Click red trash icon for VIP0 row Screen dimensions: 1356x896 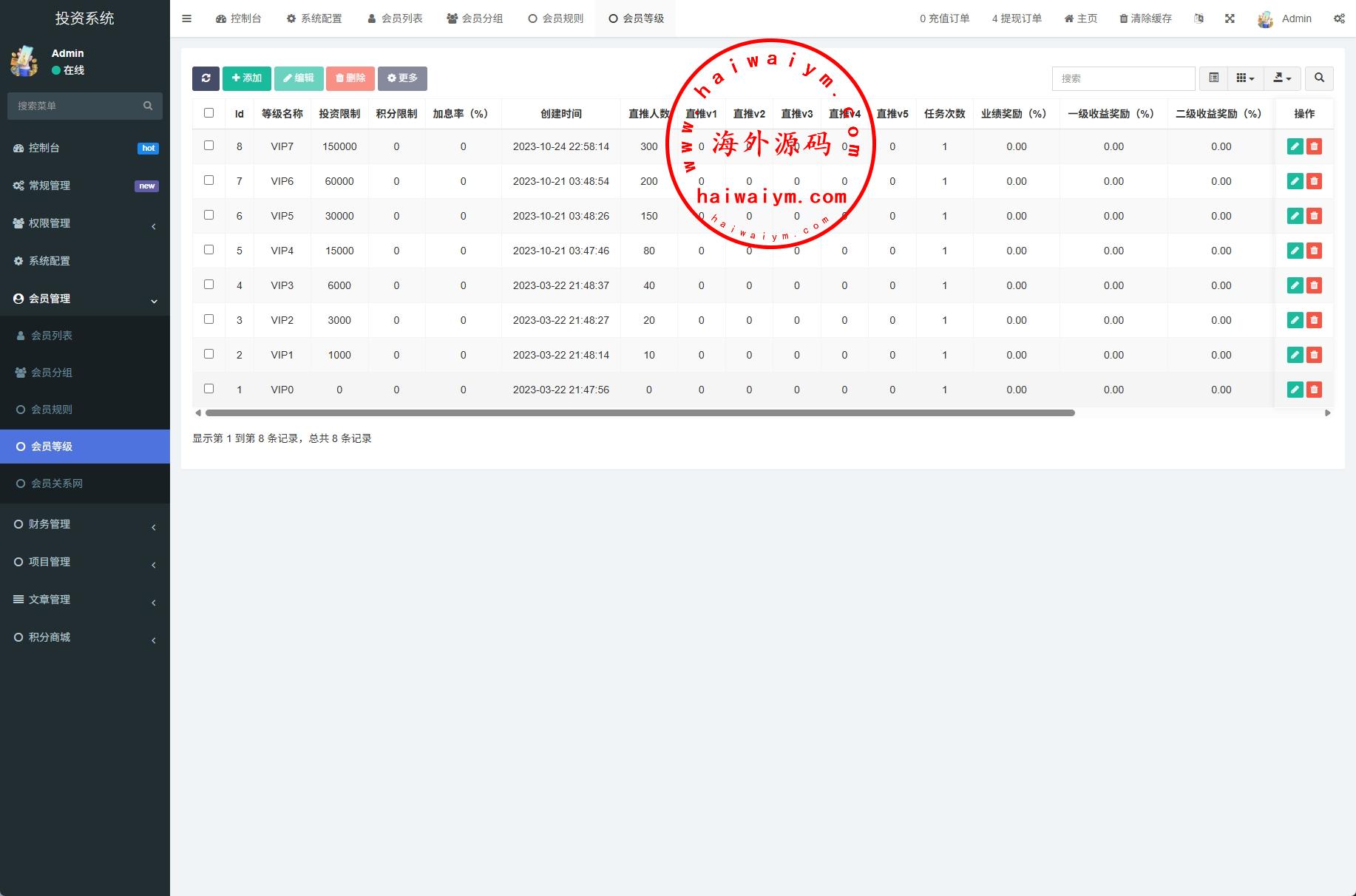click(1314, 390)
